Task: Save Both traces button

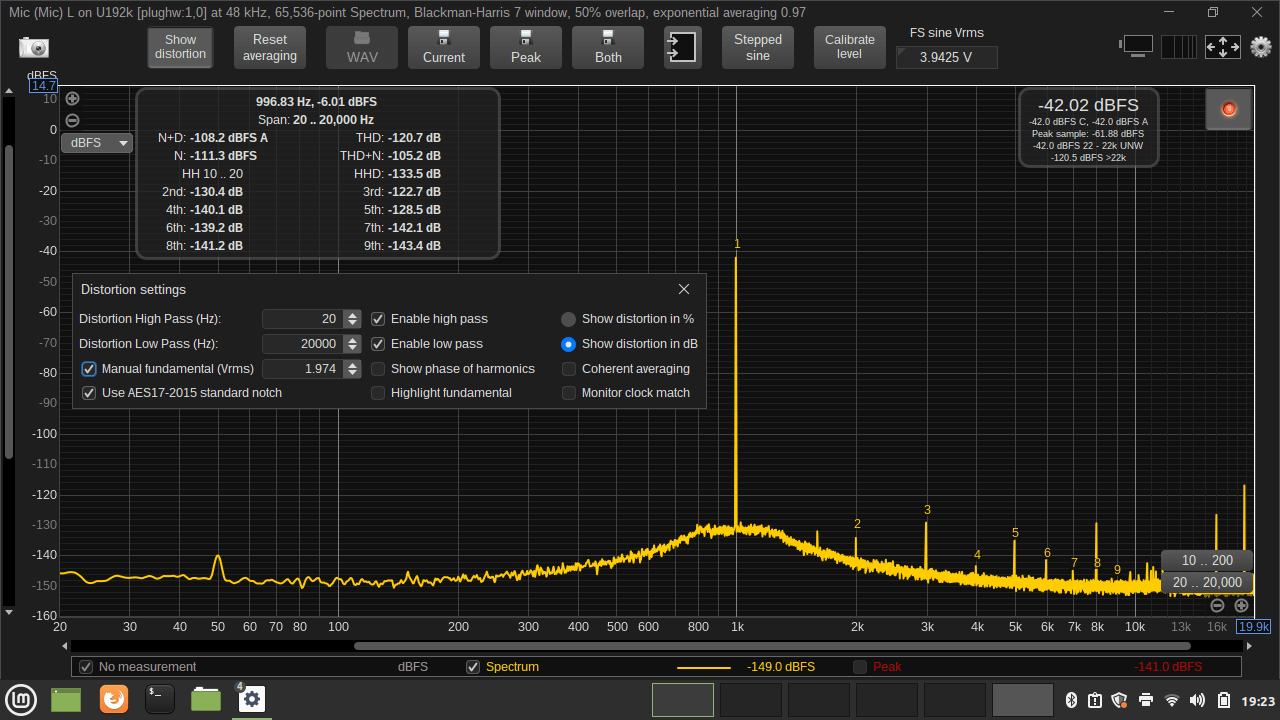Action: click(x=608, y=47)
